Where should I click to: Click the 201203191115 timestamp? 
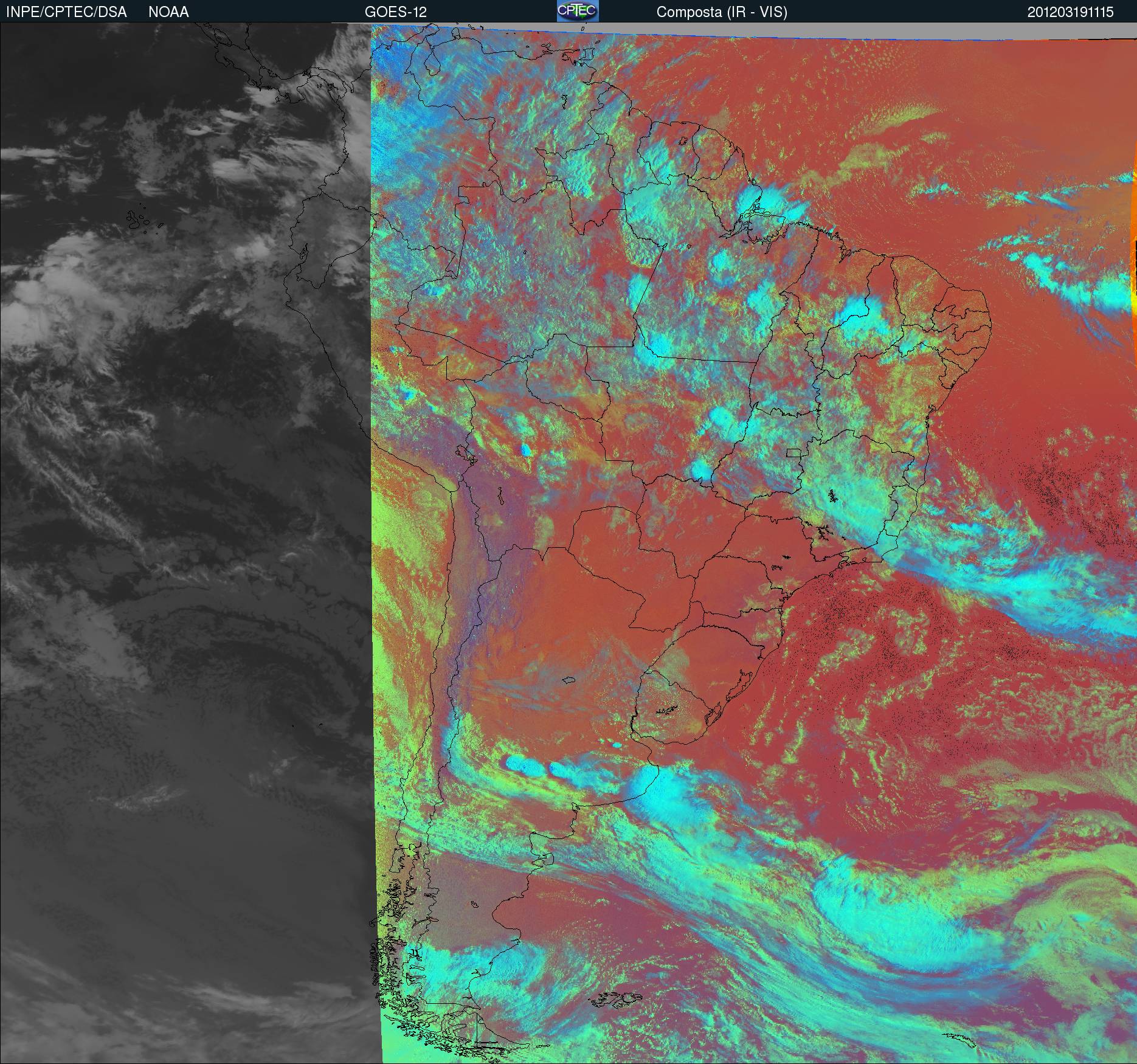(x=1071, y=12)
